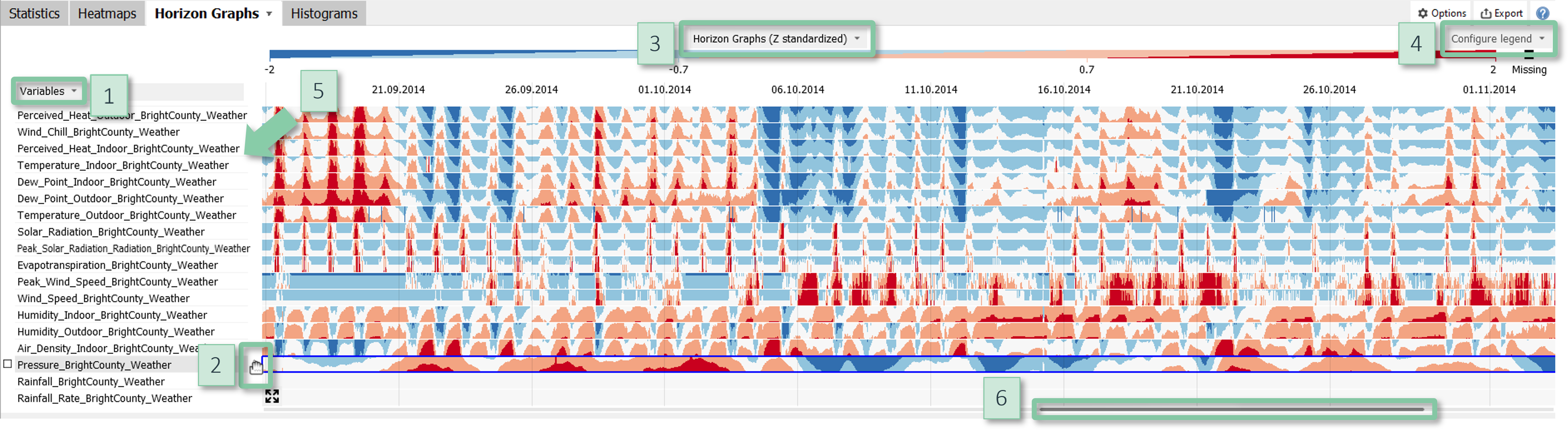1568x437 pixels.
Task: Click the Horizon Graphs tab dropdown arrow
Action: [x=269, y=13]
